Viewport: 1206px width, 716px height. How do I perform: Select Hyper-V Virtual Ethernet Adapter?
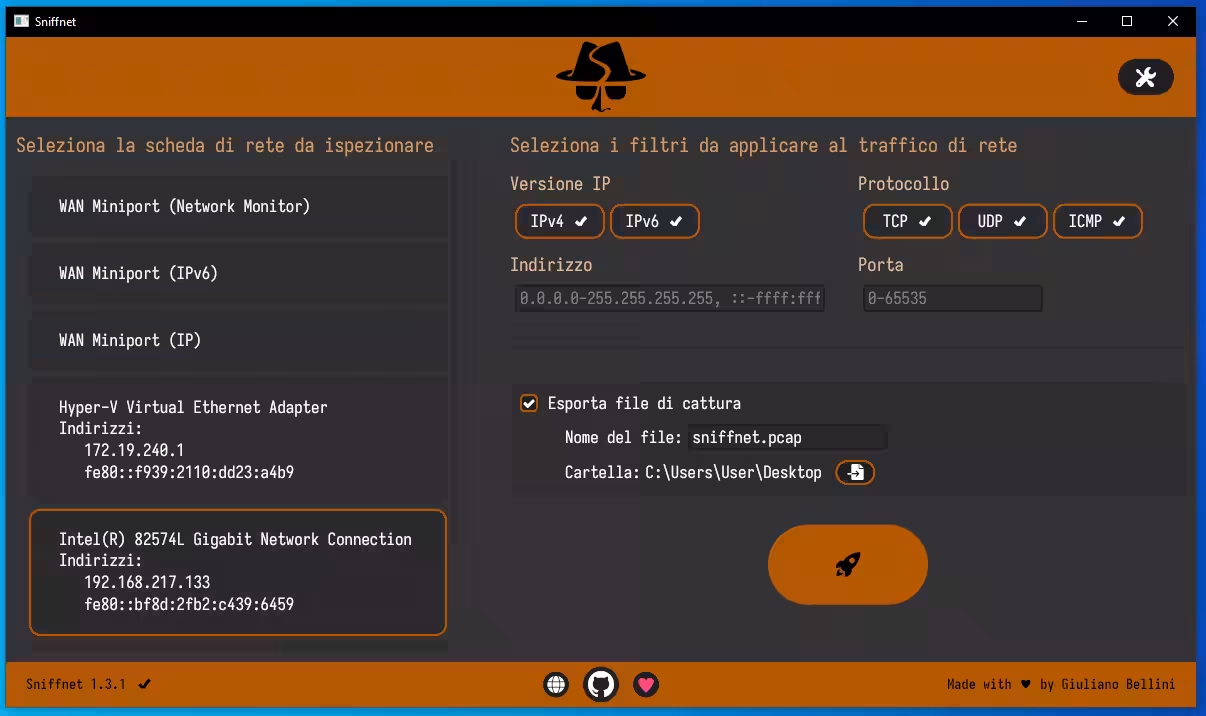tap(238, 439)
